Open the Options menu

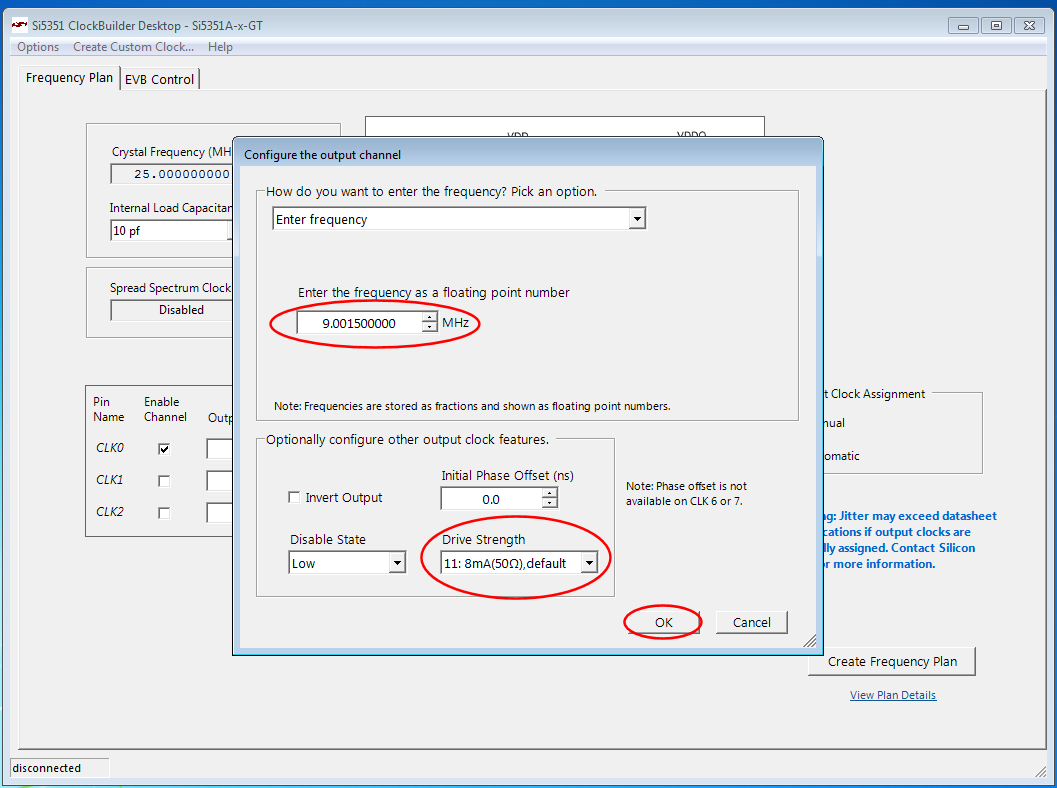tap(38, 47)
